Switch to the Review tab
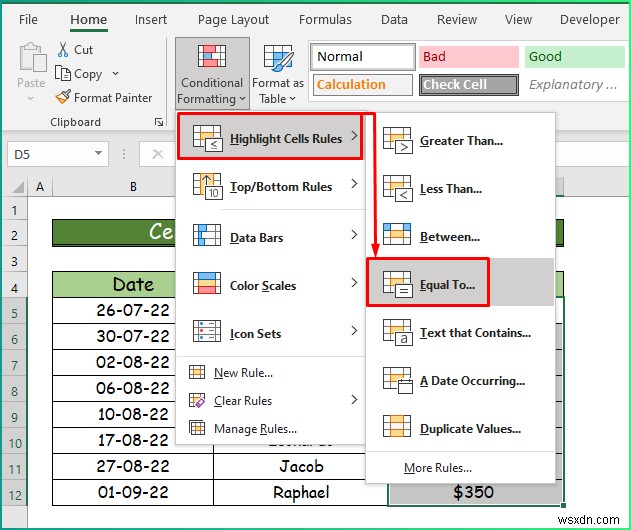The height and width of the screenshot is (530, 631). point(457,19)
